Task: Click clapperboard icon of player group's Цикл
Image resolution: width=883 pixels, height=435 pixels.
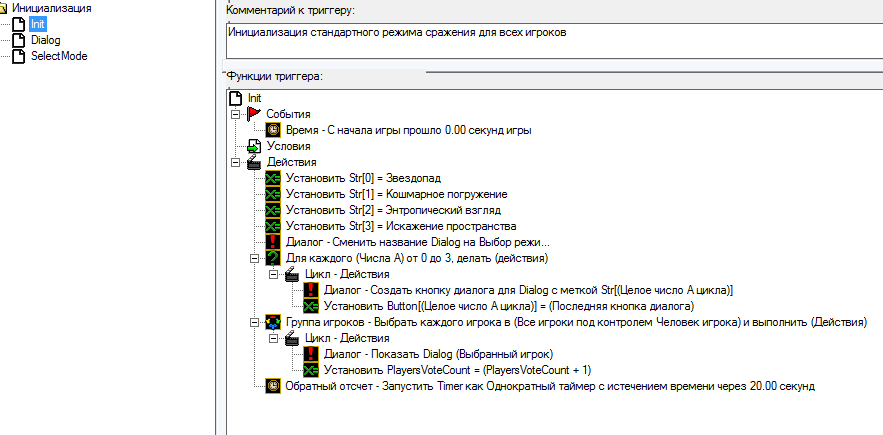Action: pos(292,338)
